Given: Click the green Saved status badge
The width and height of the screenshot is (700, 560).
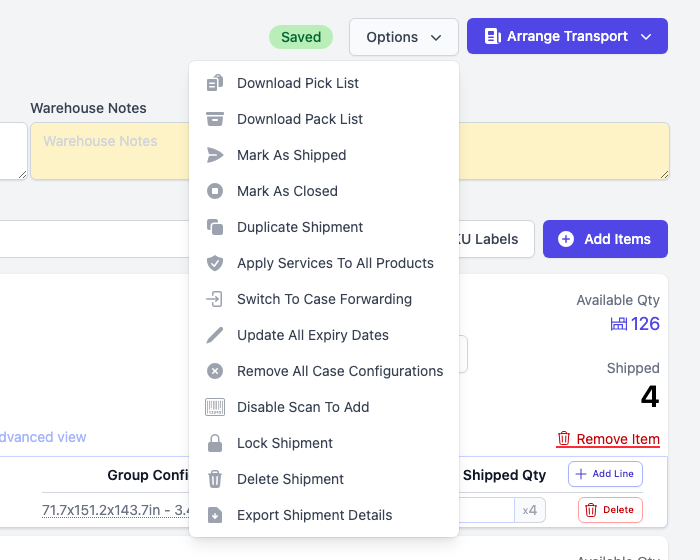Looking at the screenshot, I should click(301, 37).
